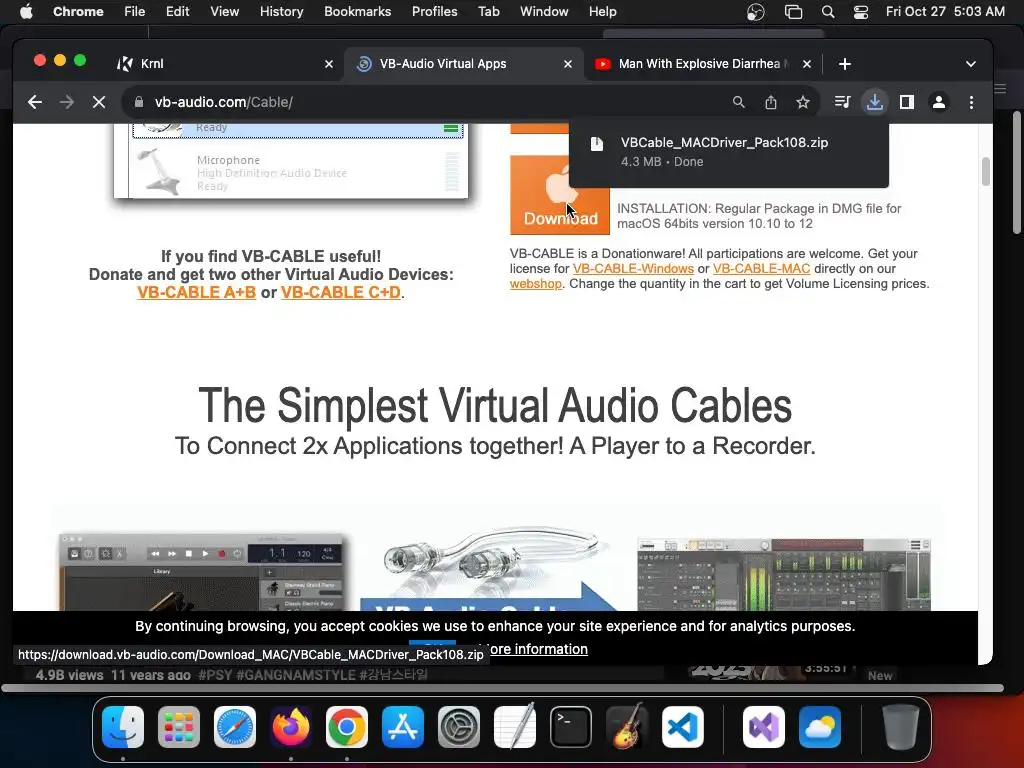Close the Krnl tab
The image size is (1024, 768).
pyautogui.click(x=328, y=64)
